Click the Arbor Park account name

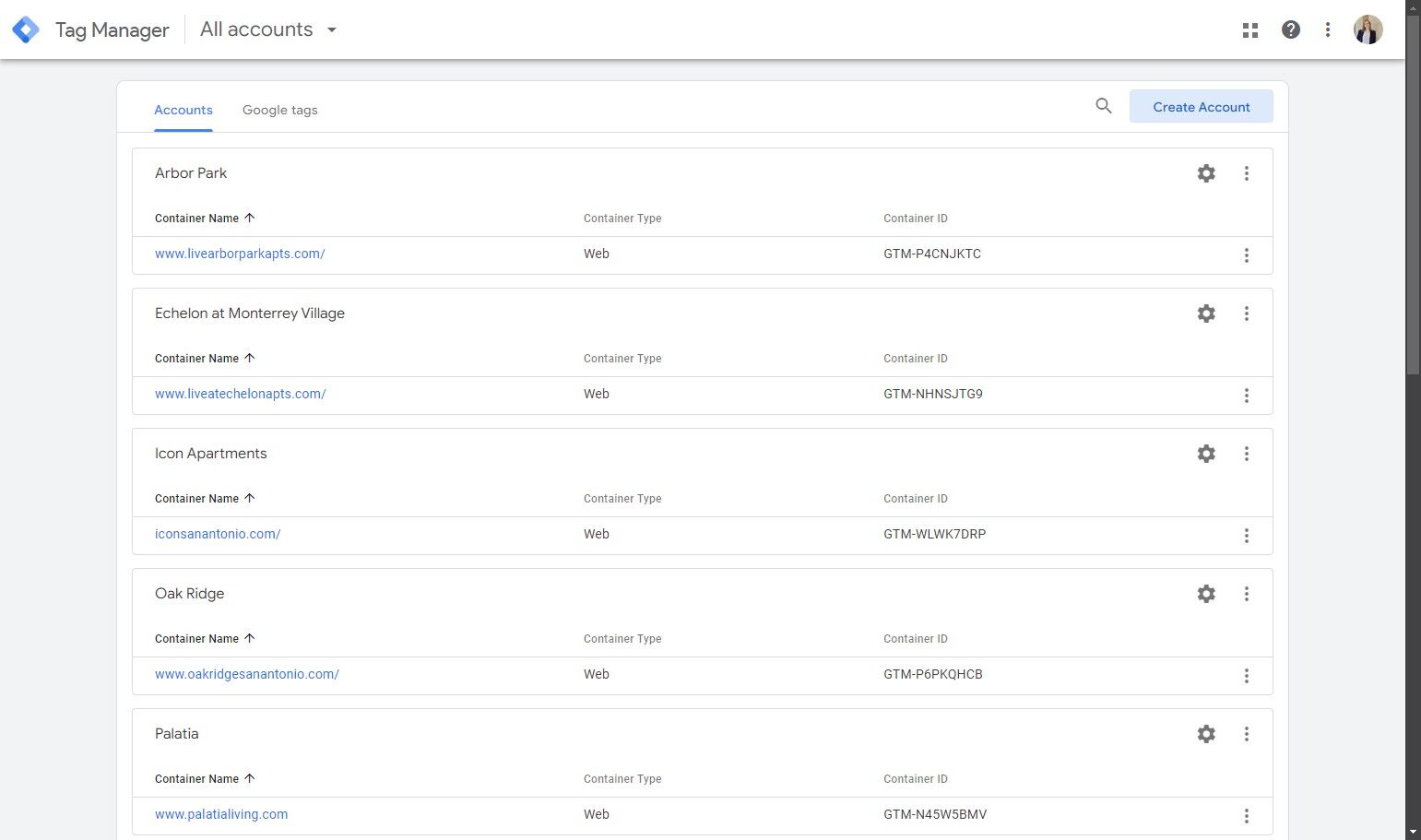191,173
